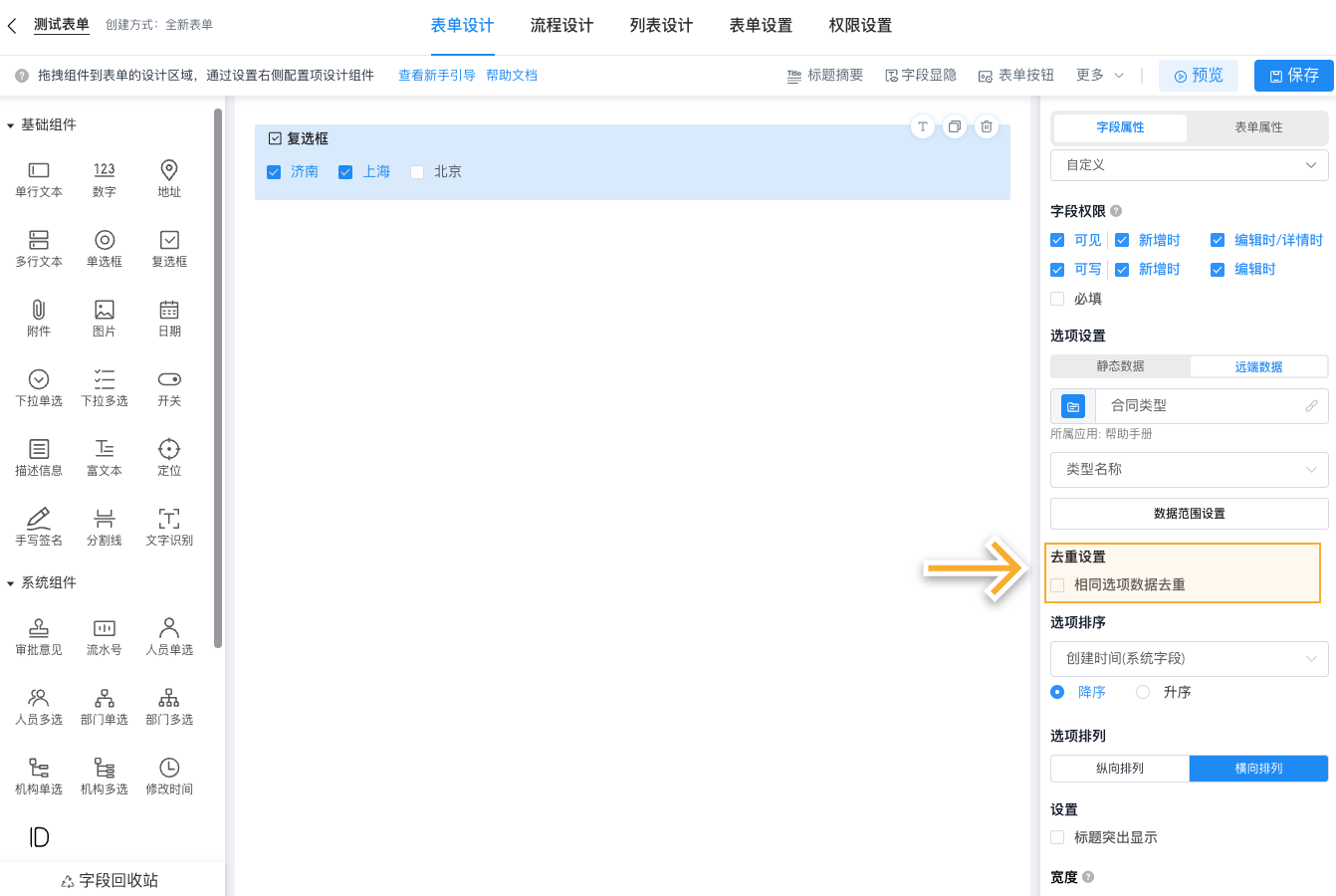Image resolution: width=1336 pixels, height=896 pixels.
Task: Open the 类型名称 dropdown
Action: [1189, 469]
